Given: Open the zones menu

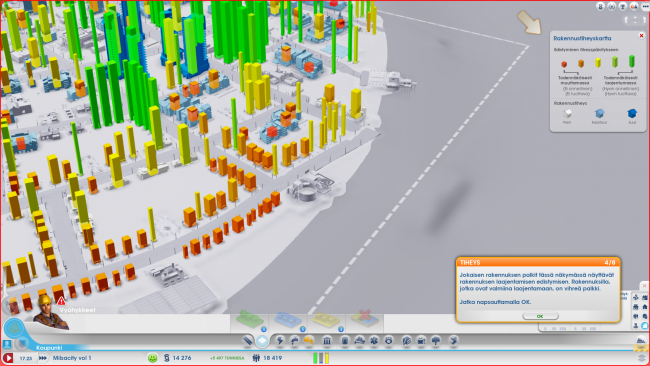Looking at the screenshot, I should coord(262,341).
